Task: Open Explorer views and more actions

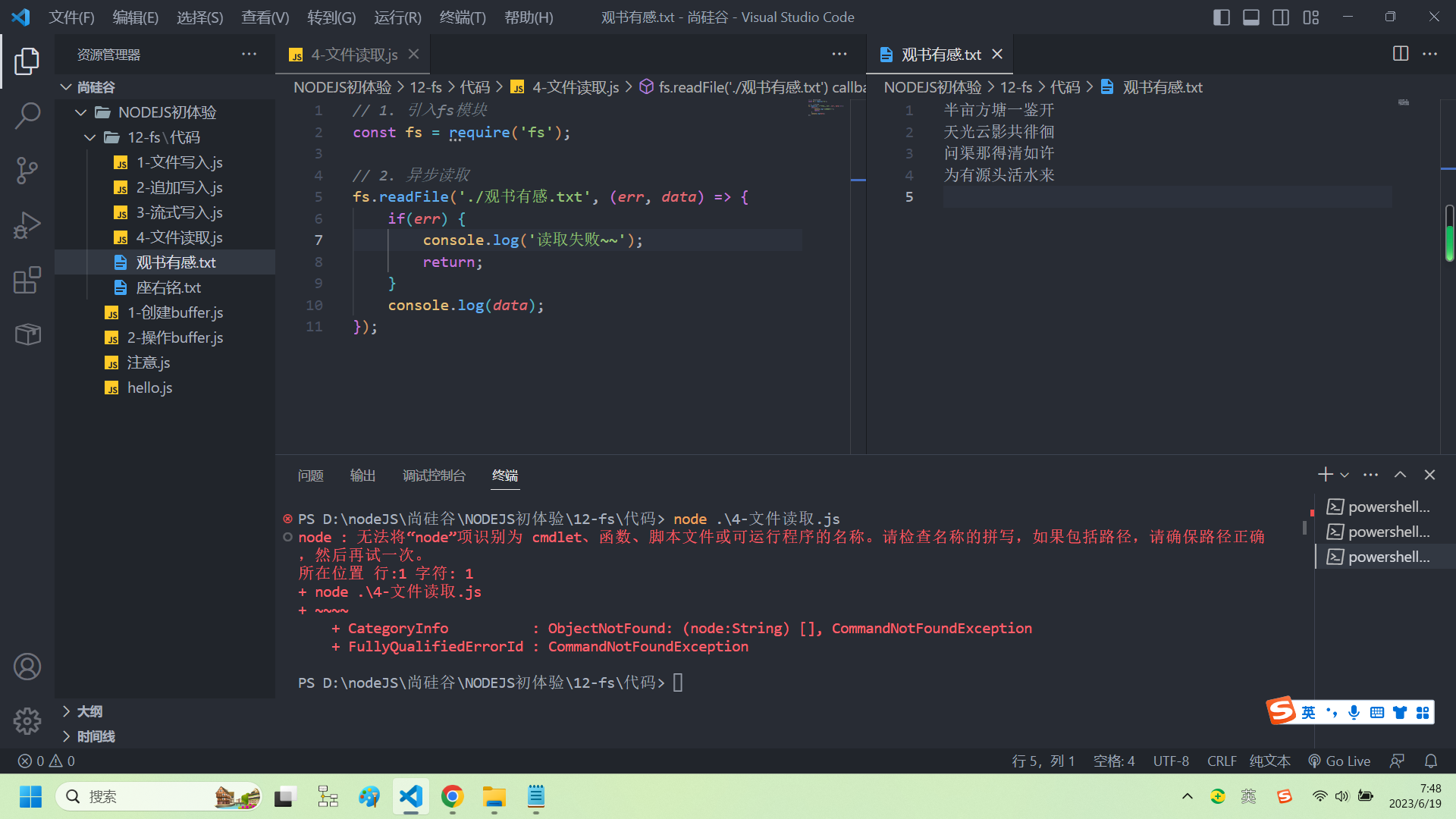Action: 249,54
